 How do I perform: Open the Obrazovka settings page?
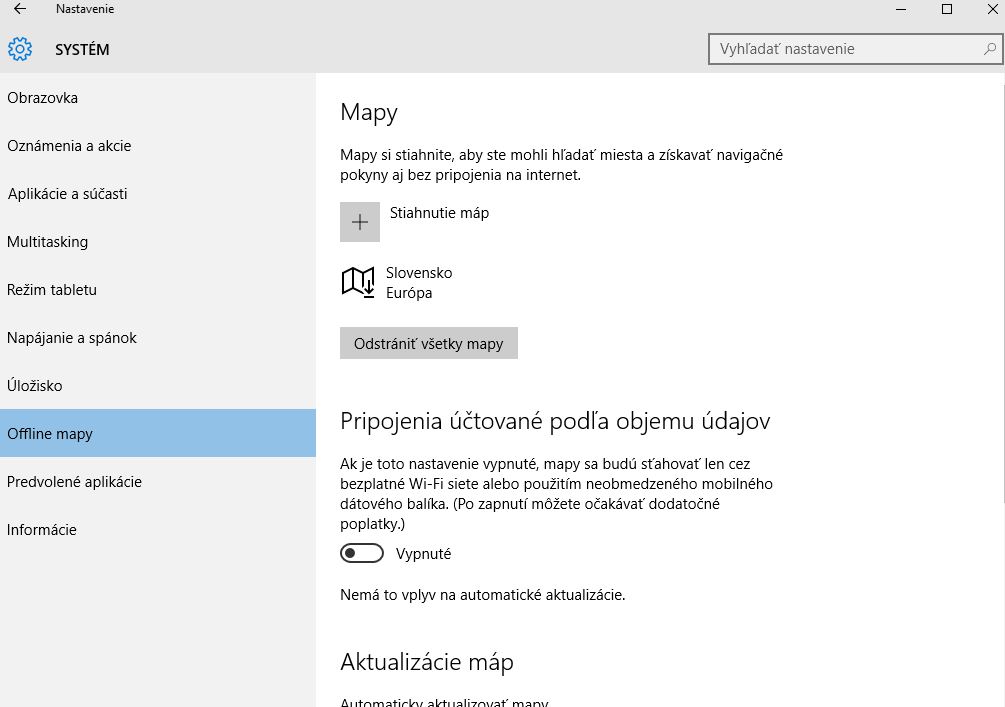point(42,98)
